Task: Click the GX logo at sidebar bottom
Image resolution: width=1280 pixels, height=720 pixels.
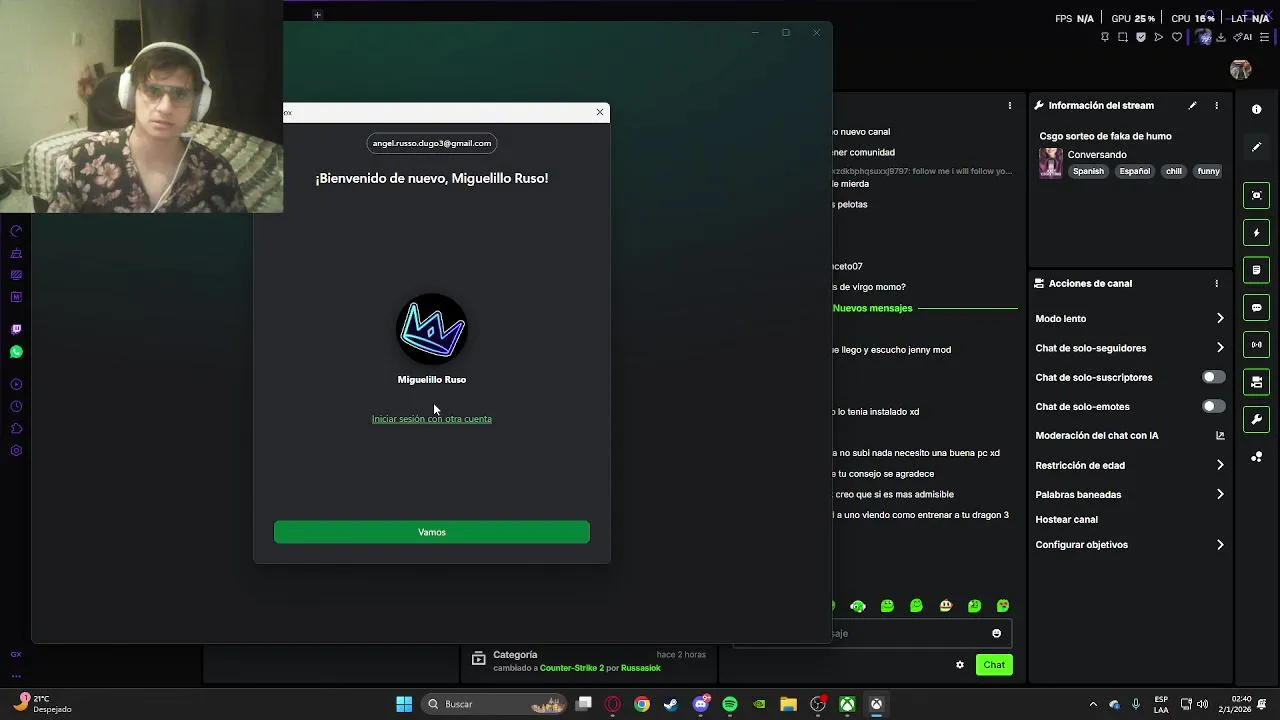Action: coord(16,654)
